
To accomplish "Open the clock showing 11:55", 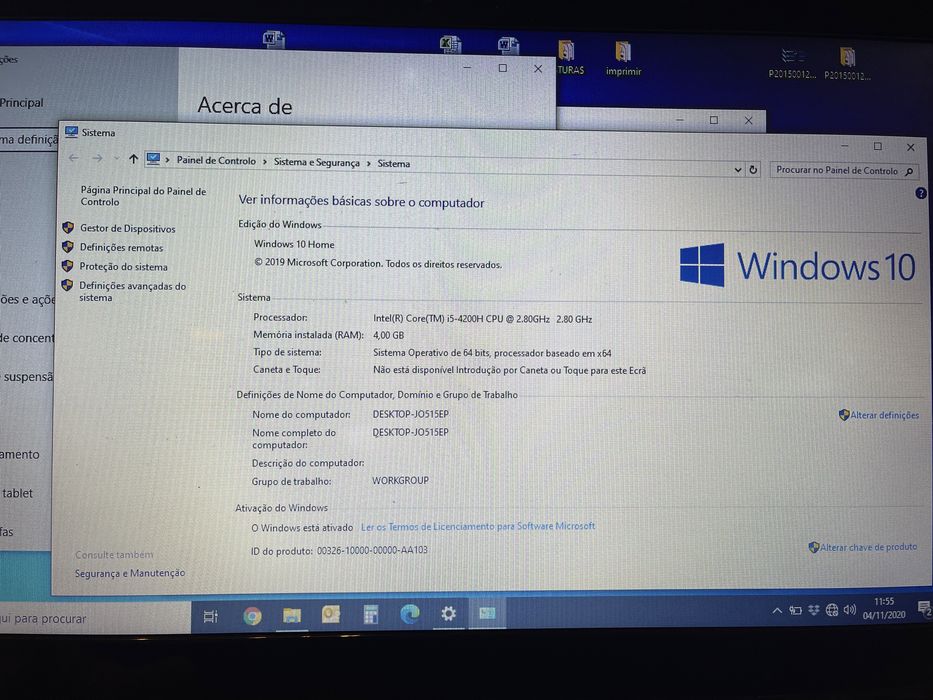I will (884, 608).
